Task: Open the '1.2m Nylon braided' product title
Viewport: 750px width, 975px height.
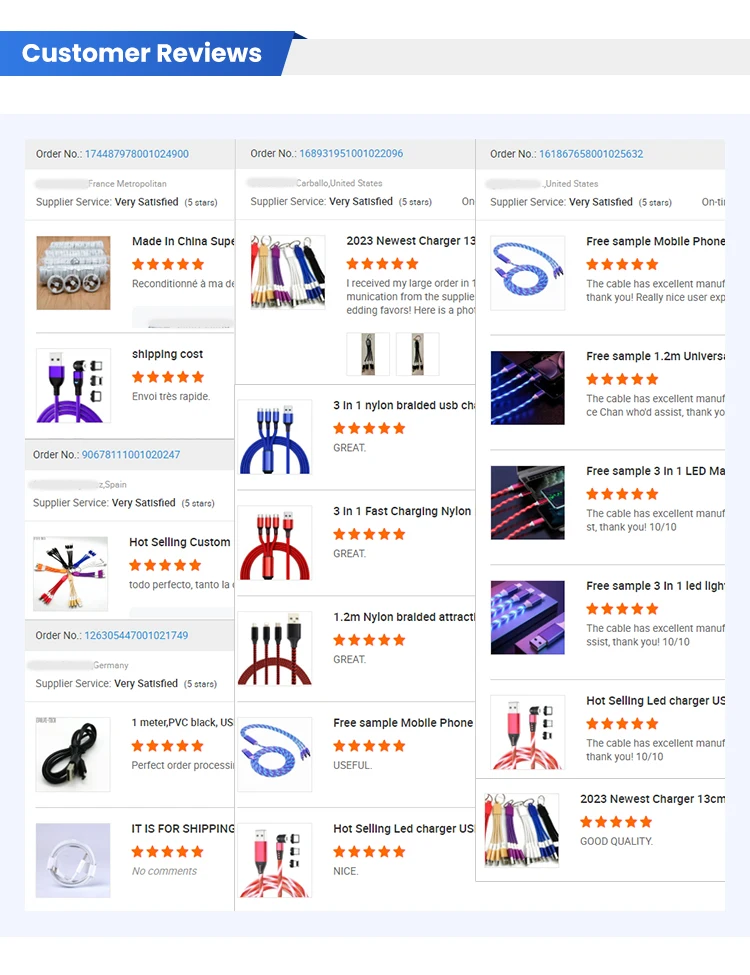Action: tap(404, 617)
